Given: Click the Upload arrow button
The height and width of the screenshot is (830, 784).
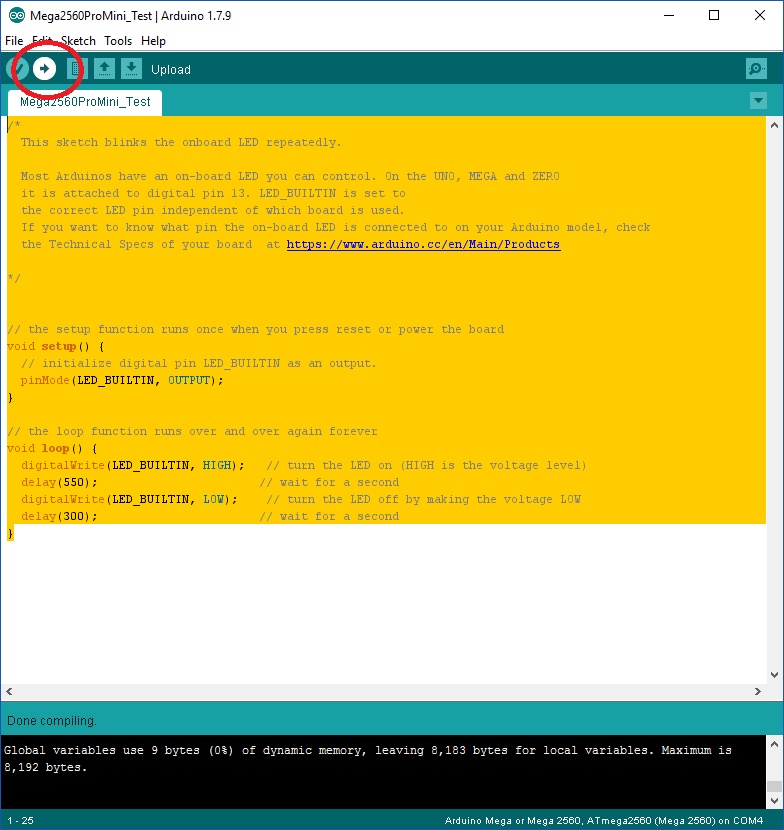Looking at the screenshot, I should tap(44, 68).
